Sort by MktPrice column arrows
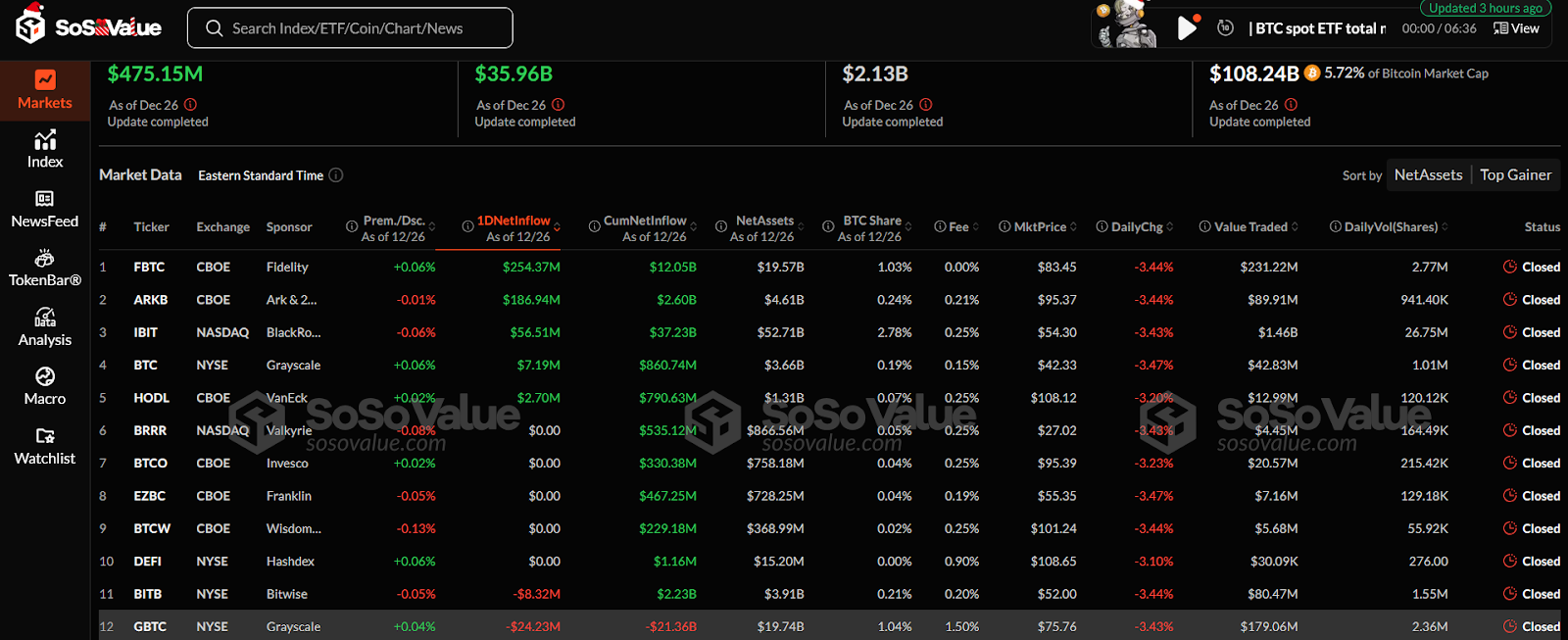1568x640 pixels. coord(1073,227)
